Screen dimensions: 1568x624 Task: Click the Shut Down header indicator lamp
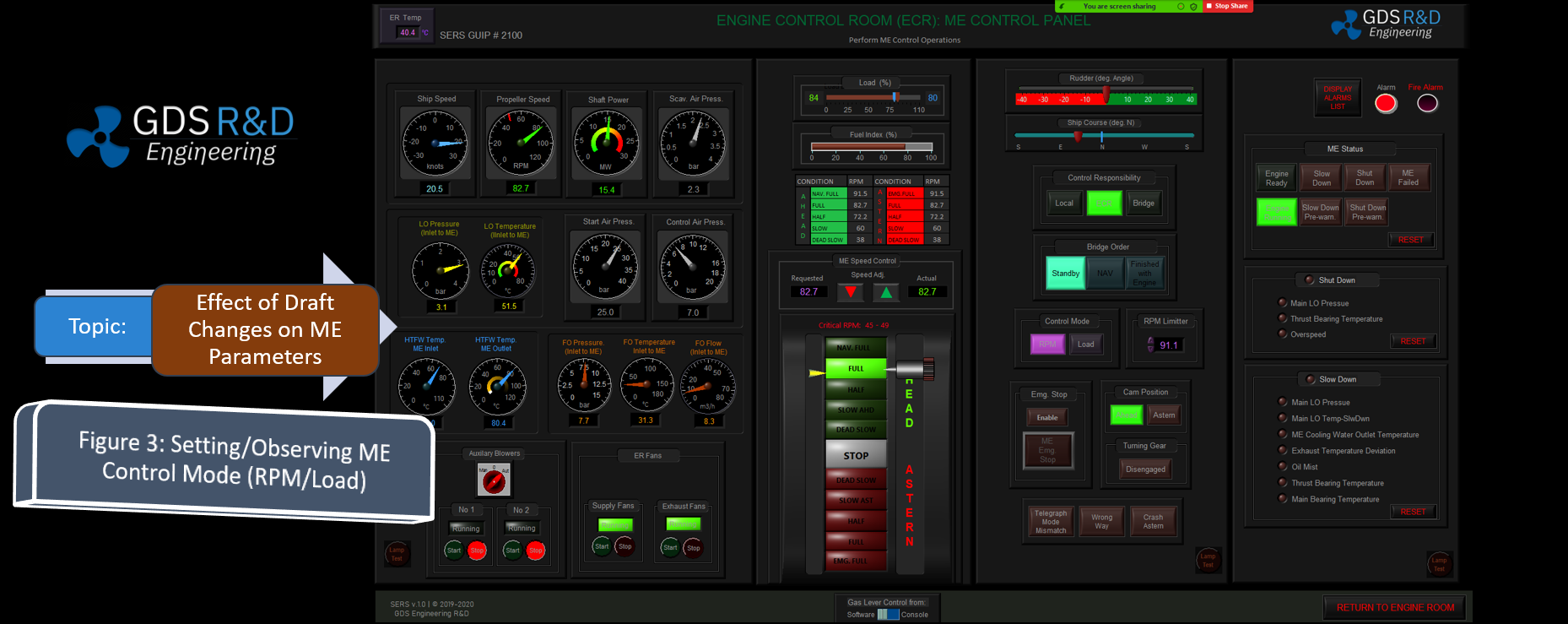(x=1310, y=280)
